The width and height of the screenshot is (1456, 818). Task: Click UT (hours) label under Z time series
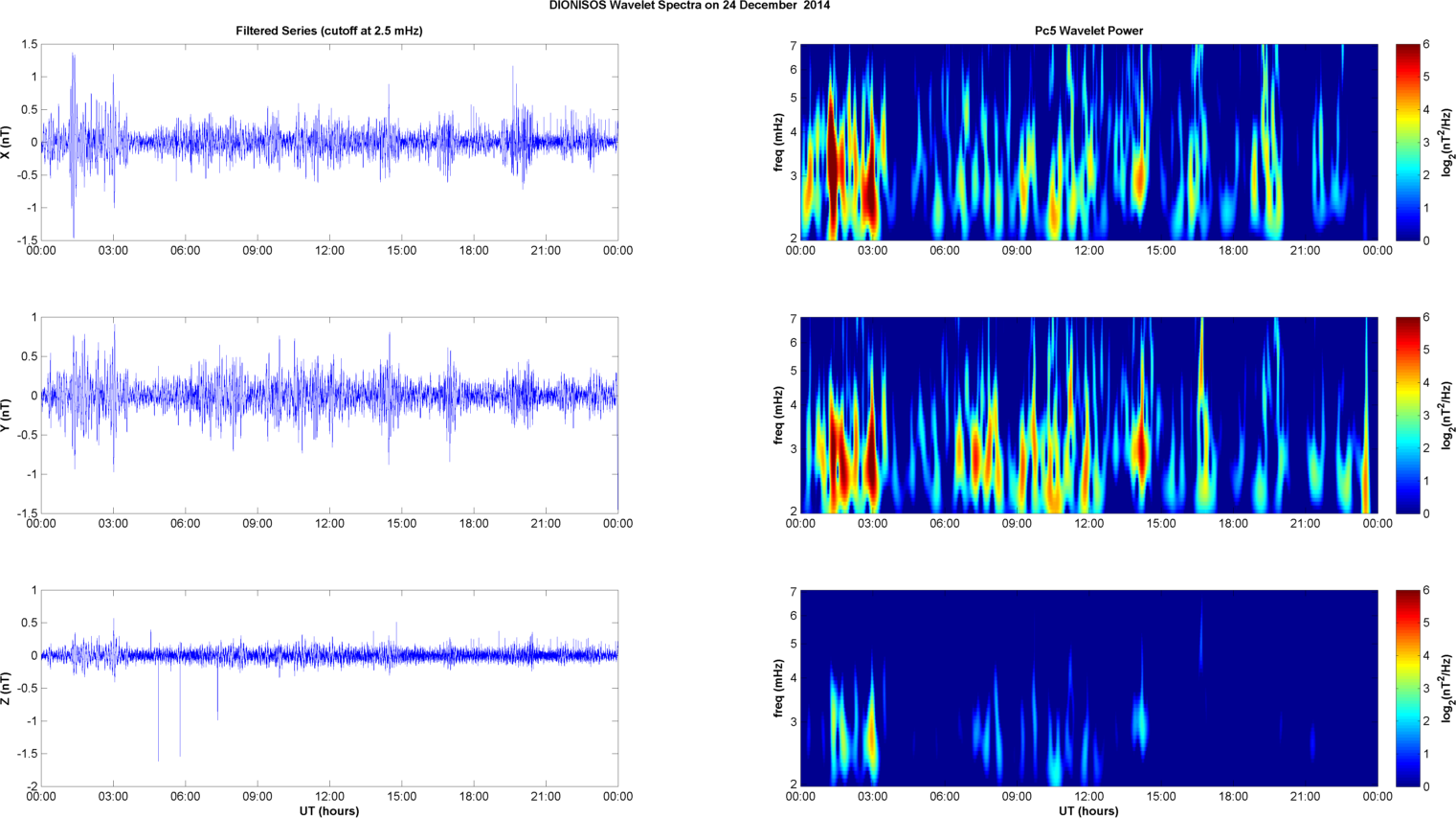328,810
